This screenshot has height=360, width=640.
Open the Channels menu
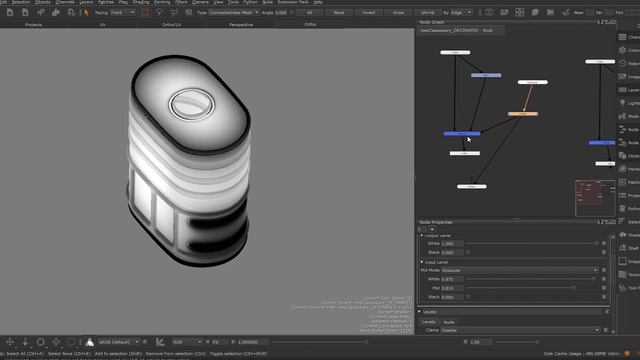pos(65,2)
